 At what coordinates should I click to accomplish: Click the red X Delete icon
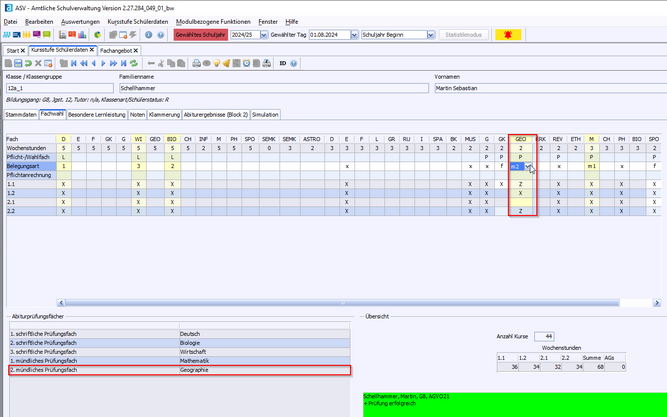(38, 63)
